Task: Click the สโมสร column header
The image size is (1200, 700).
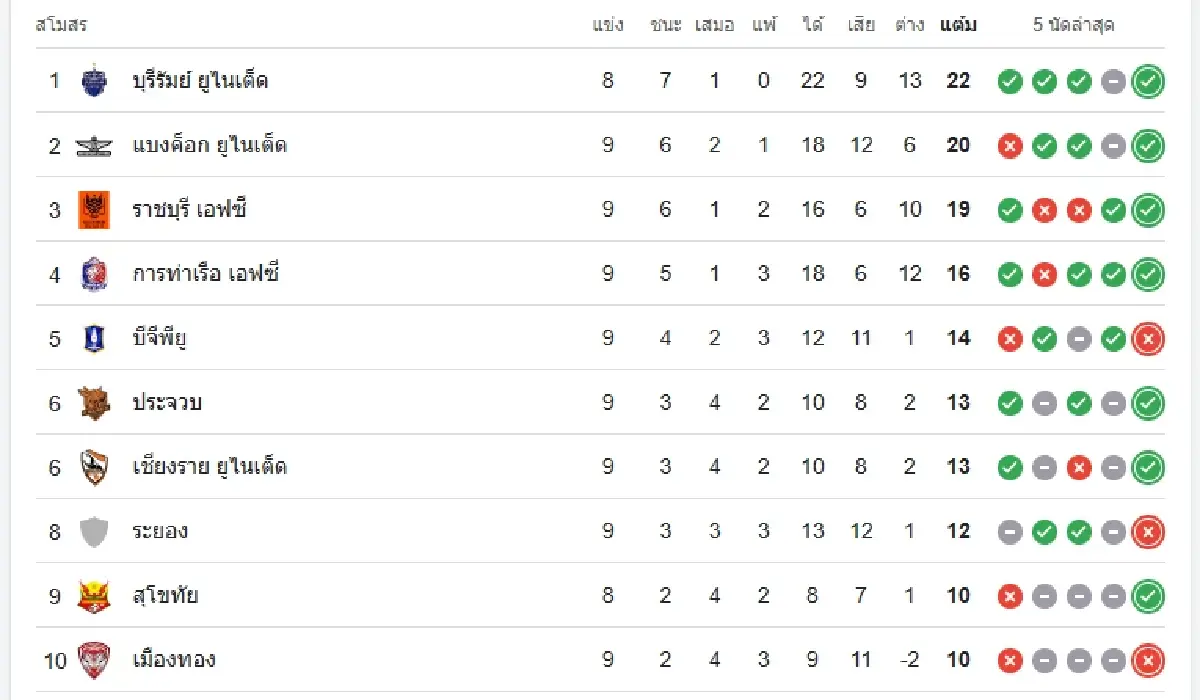Action: point(61,25)
